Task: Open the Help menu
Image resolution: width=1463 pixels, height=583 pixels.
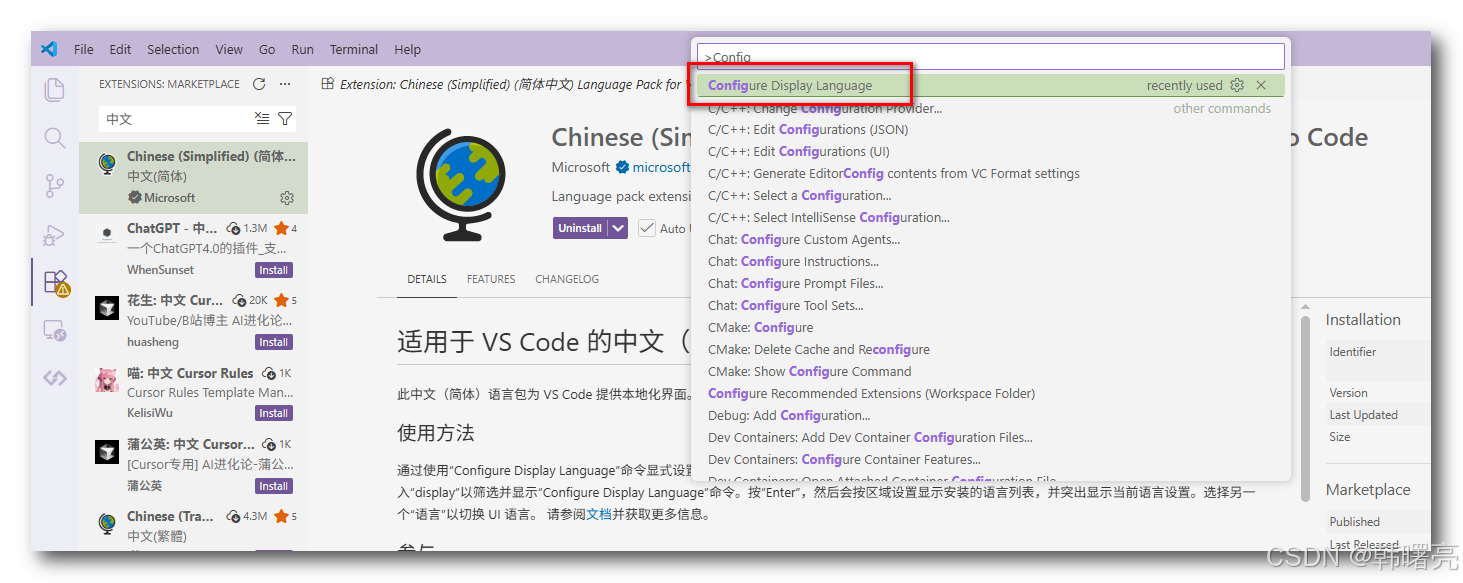Action: coord(407,49)
